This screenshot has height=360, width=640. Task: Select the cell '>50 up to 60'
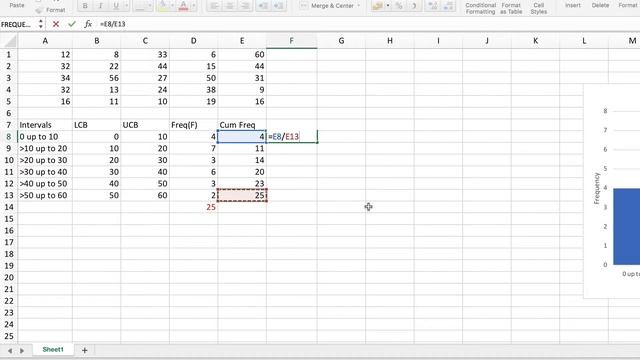coord(45,196)
